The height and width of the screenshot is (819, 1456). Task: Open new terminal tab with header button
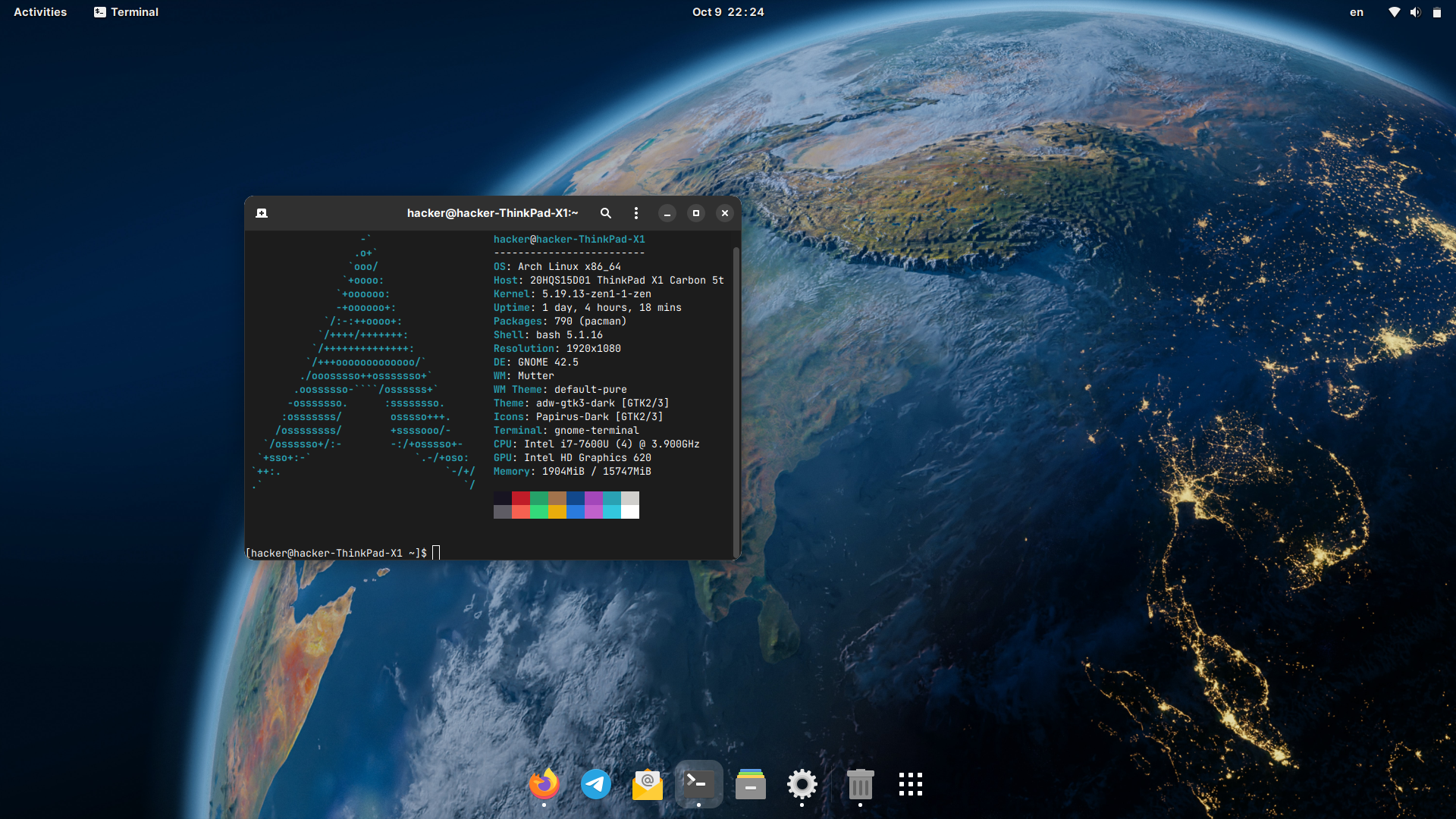[x=262, y=213]
